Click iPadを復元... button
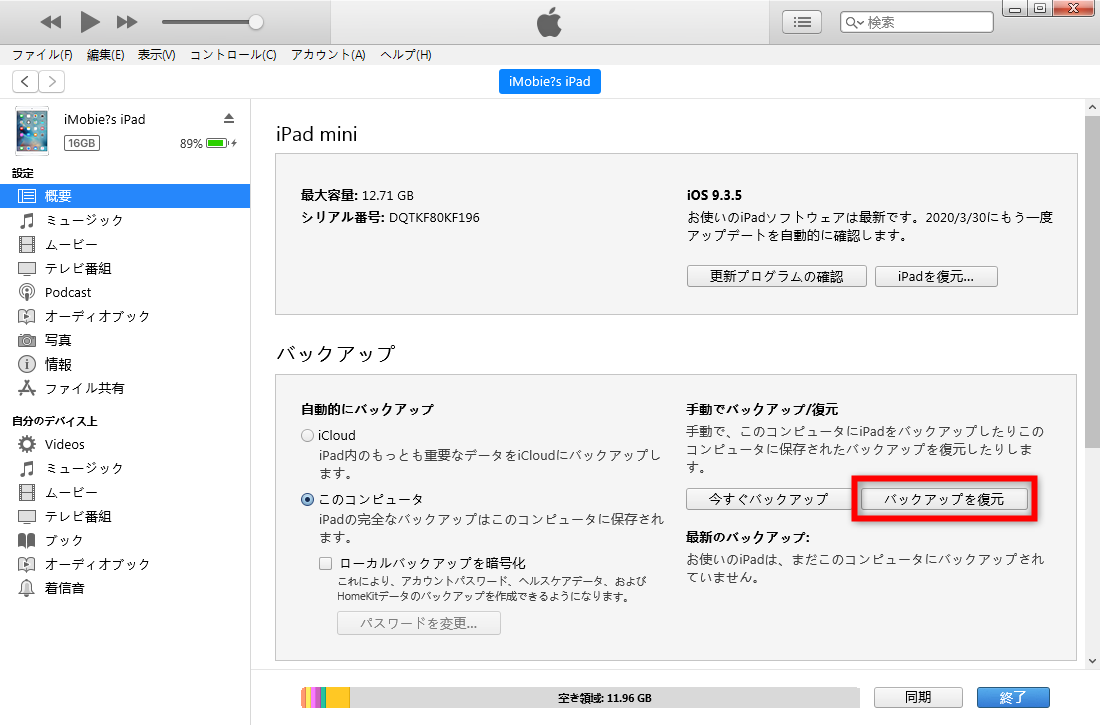 (936, 277)
